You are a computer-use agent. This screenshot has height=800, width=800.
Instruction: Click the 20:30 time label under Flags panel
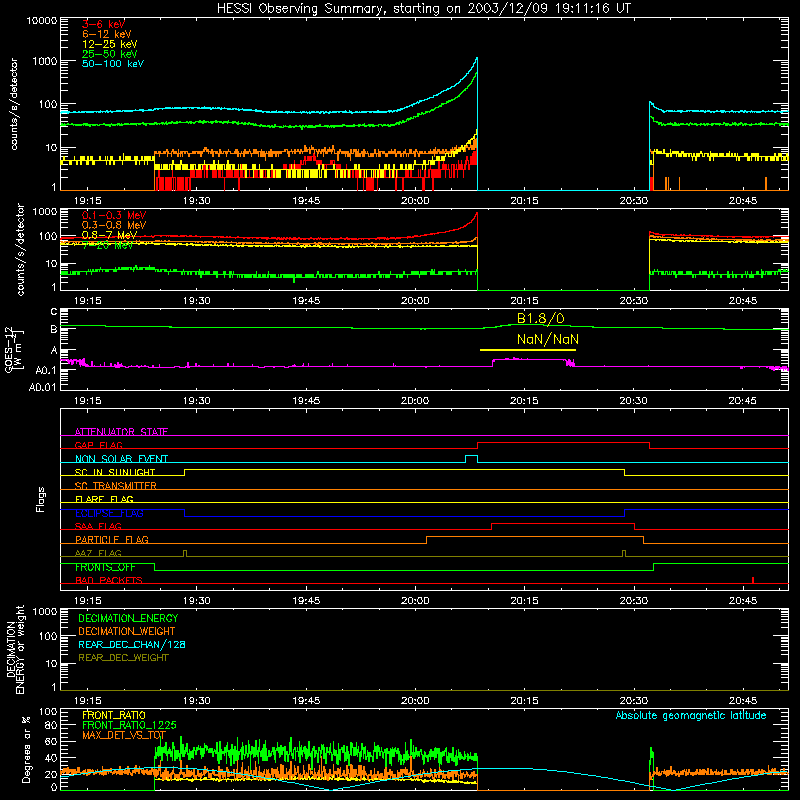tap(633, 601)
